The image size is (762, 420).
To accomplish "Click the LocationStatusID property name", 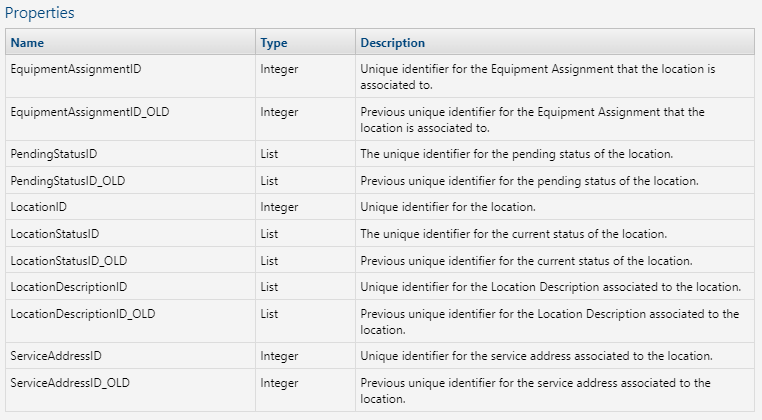I will click(x=55, y=234).
